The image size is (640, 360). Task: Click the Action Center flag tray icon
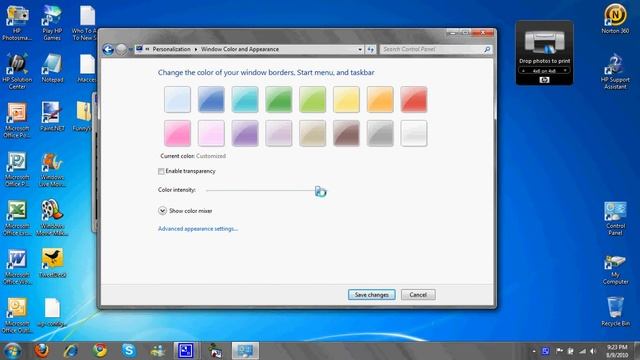[560, 351]
